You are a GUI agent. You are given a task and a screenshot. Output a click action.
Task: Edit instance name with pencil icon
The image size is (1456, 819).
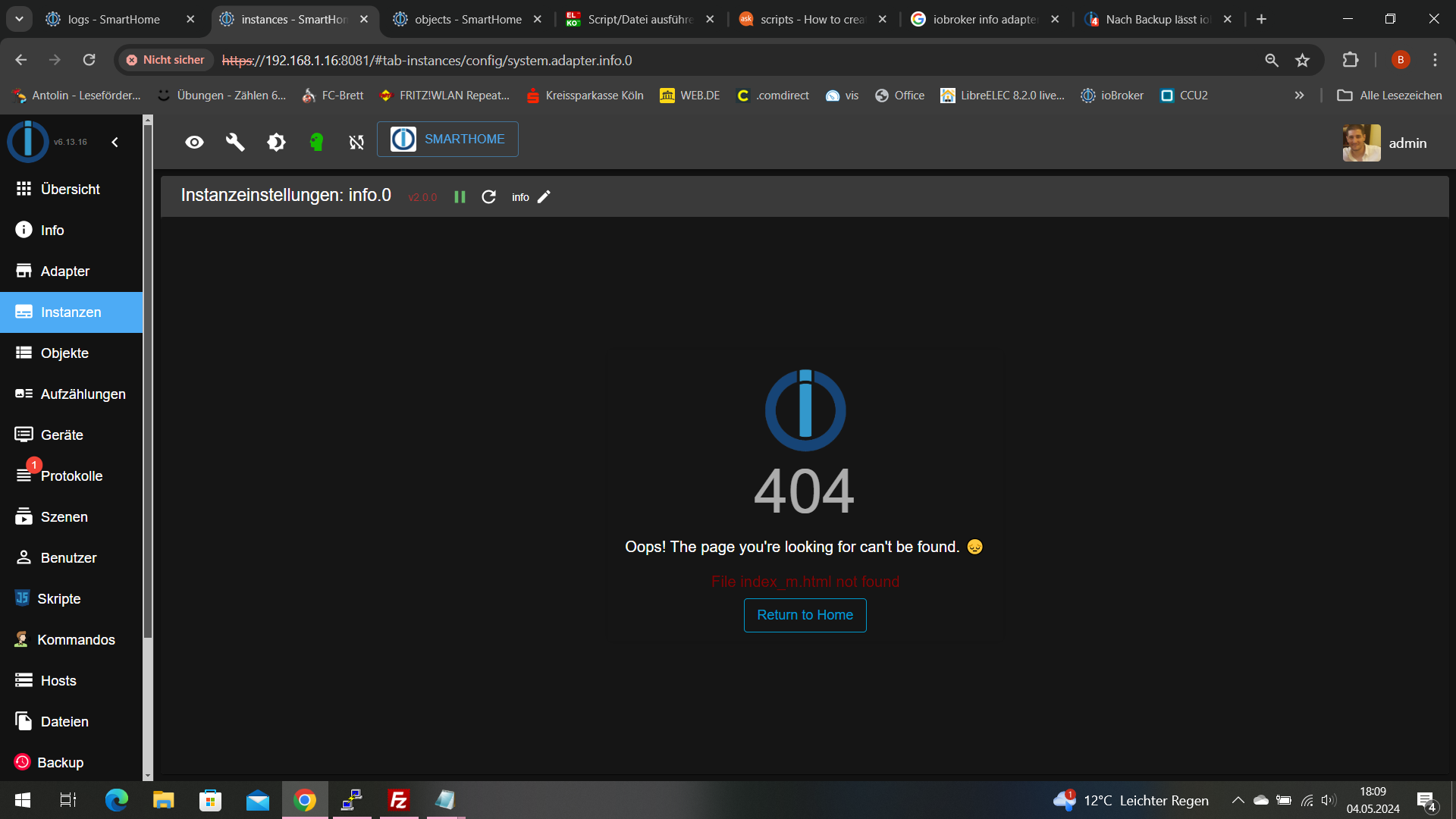(544, 197)
